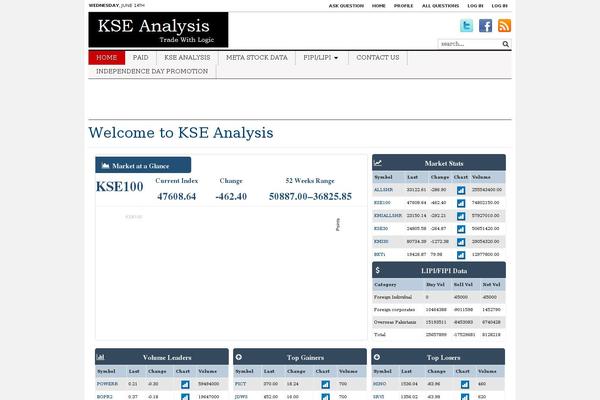Click the LIPI/FIPI Data panel header

pos(439,270)
